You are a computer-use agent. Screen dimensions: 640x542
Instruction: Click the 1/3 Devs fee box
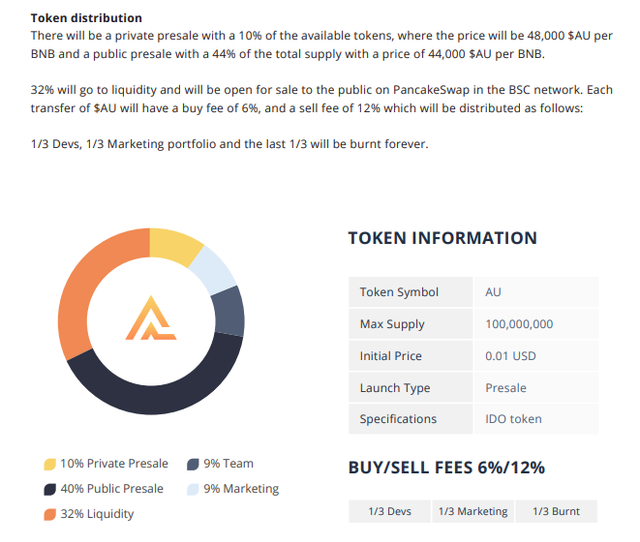point(390,511)
